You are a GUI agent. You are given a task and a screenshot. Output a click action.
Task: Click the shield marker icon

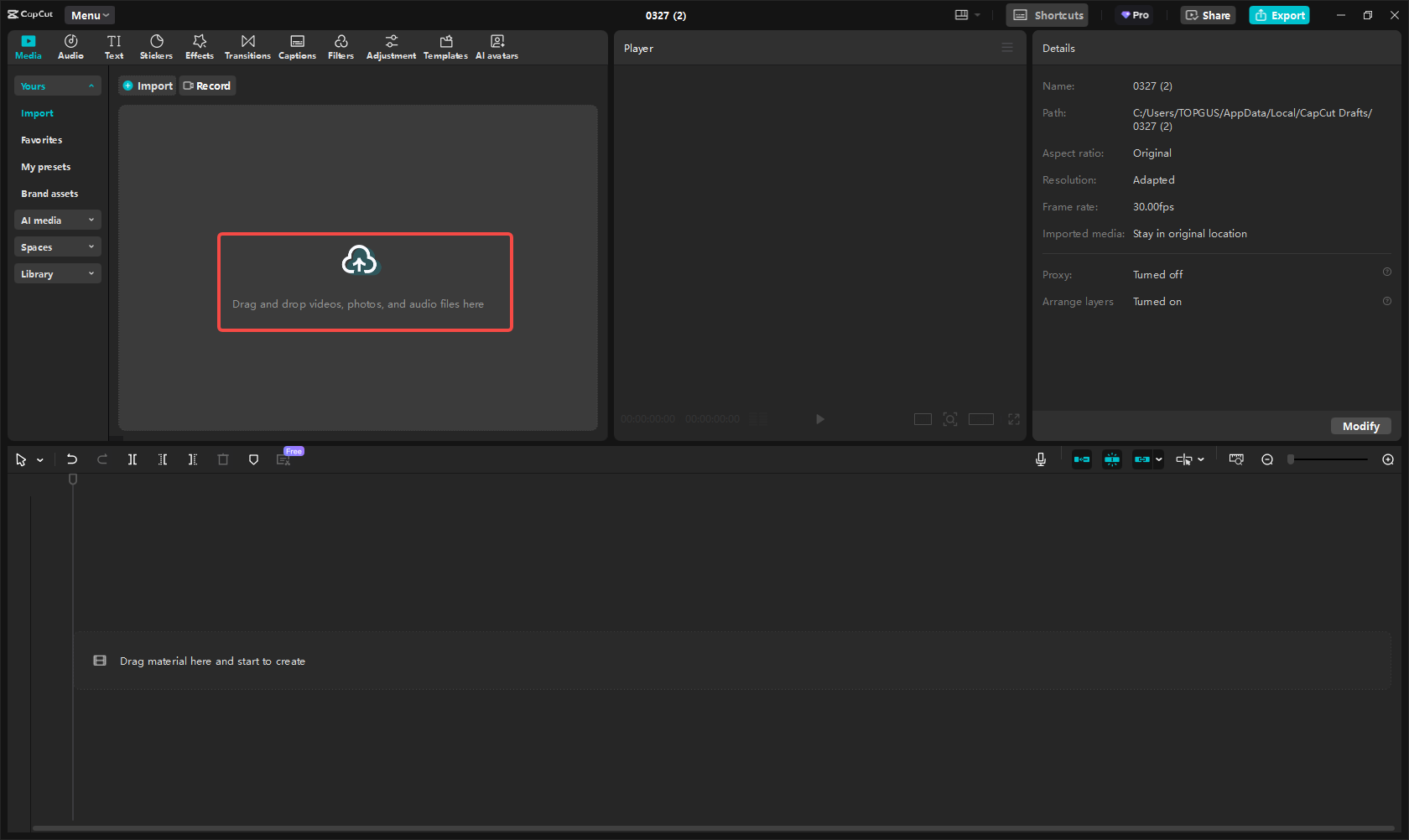[x=253, y=459]
